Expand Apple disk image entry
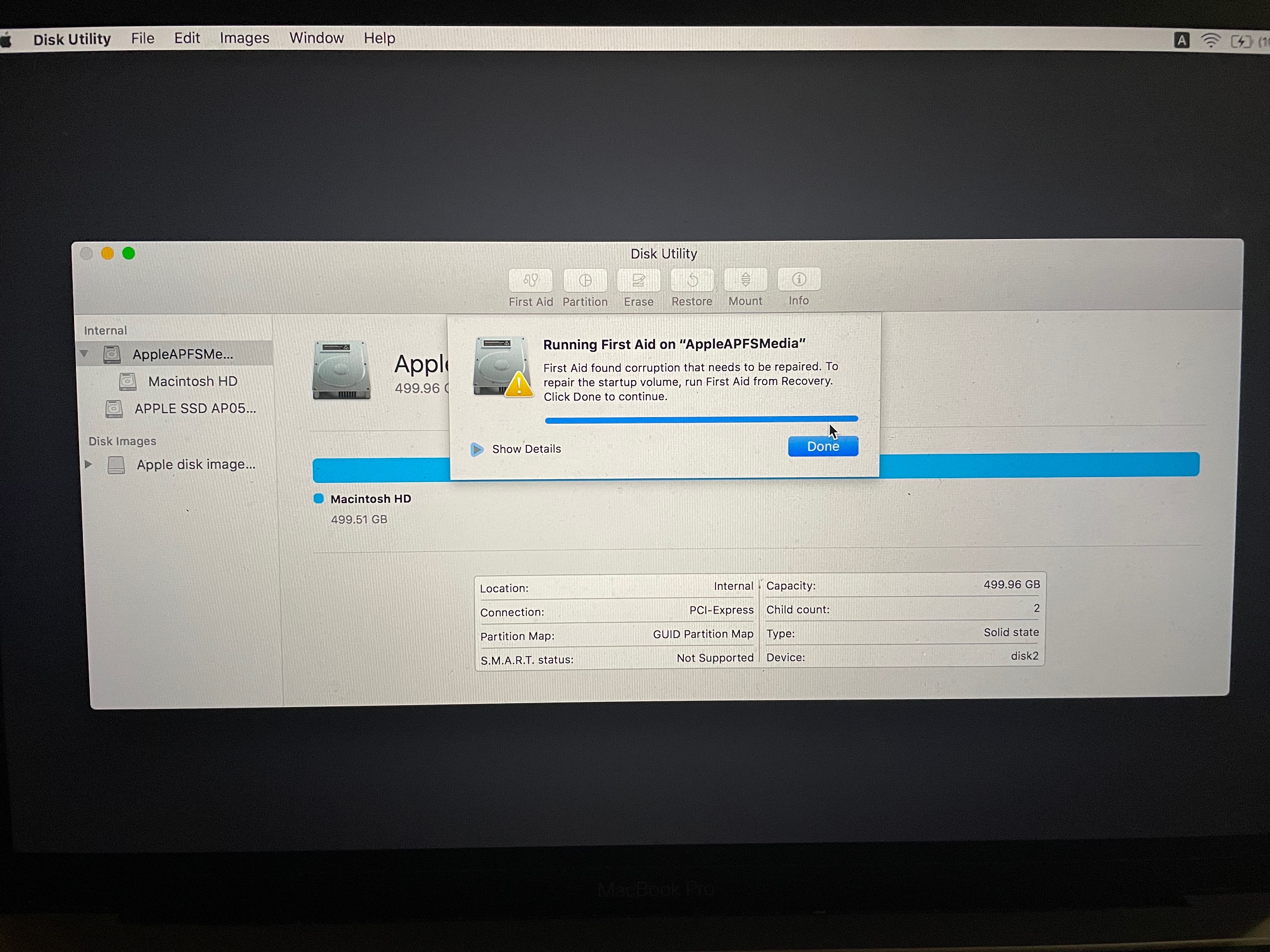Image resolution: width=1270 pixels, height=952 pixels. [89, 464]
